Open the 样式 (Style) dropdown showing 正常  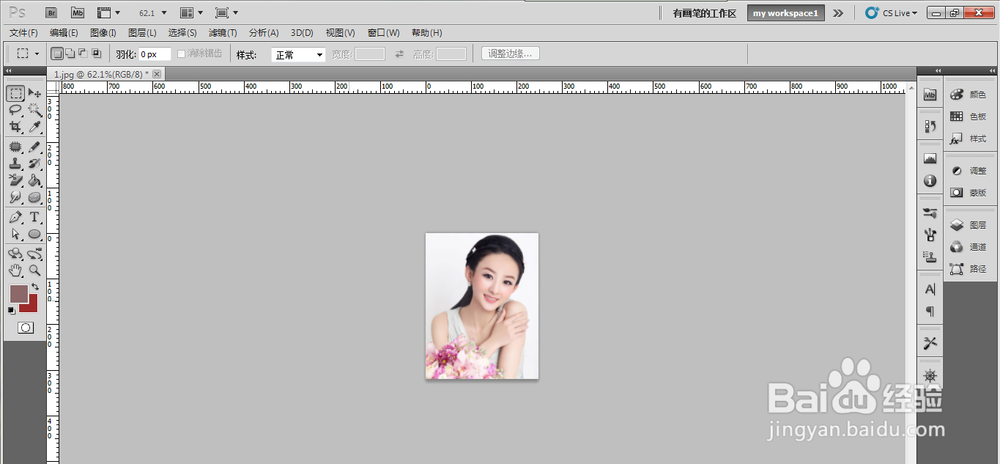pos(298,55)
